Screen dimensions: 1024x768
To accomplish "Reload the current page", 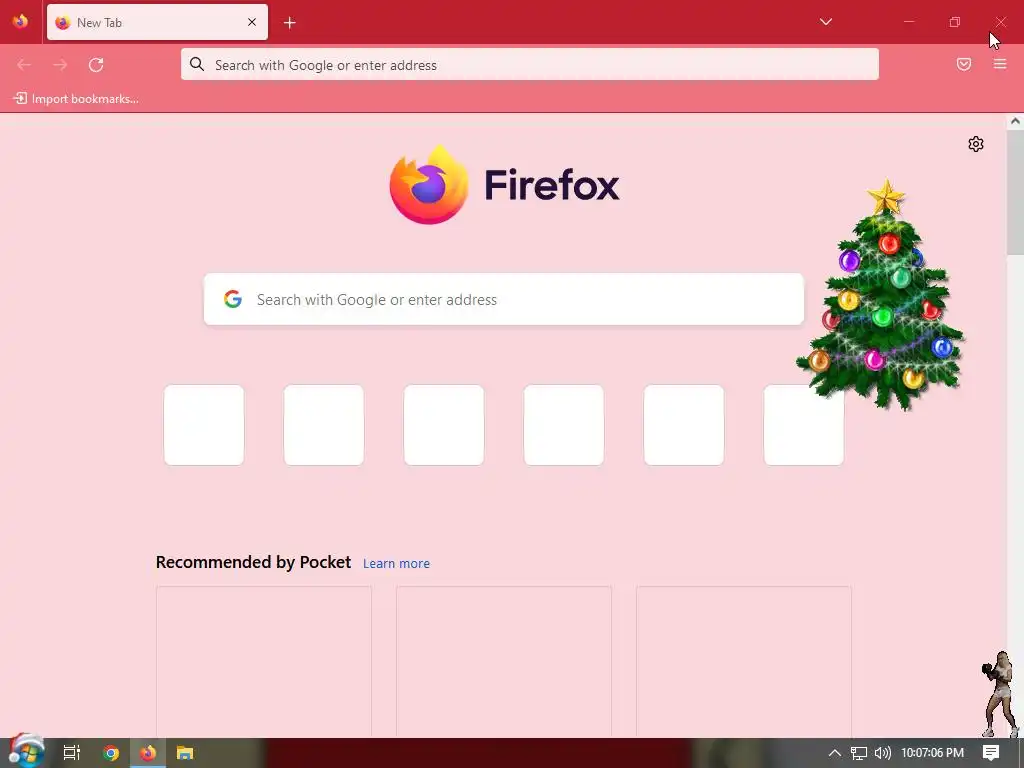I will point(96,65).
